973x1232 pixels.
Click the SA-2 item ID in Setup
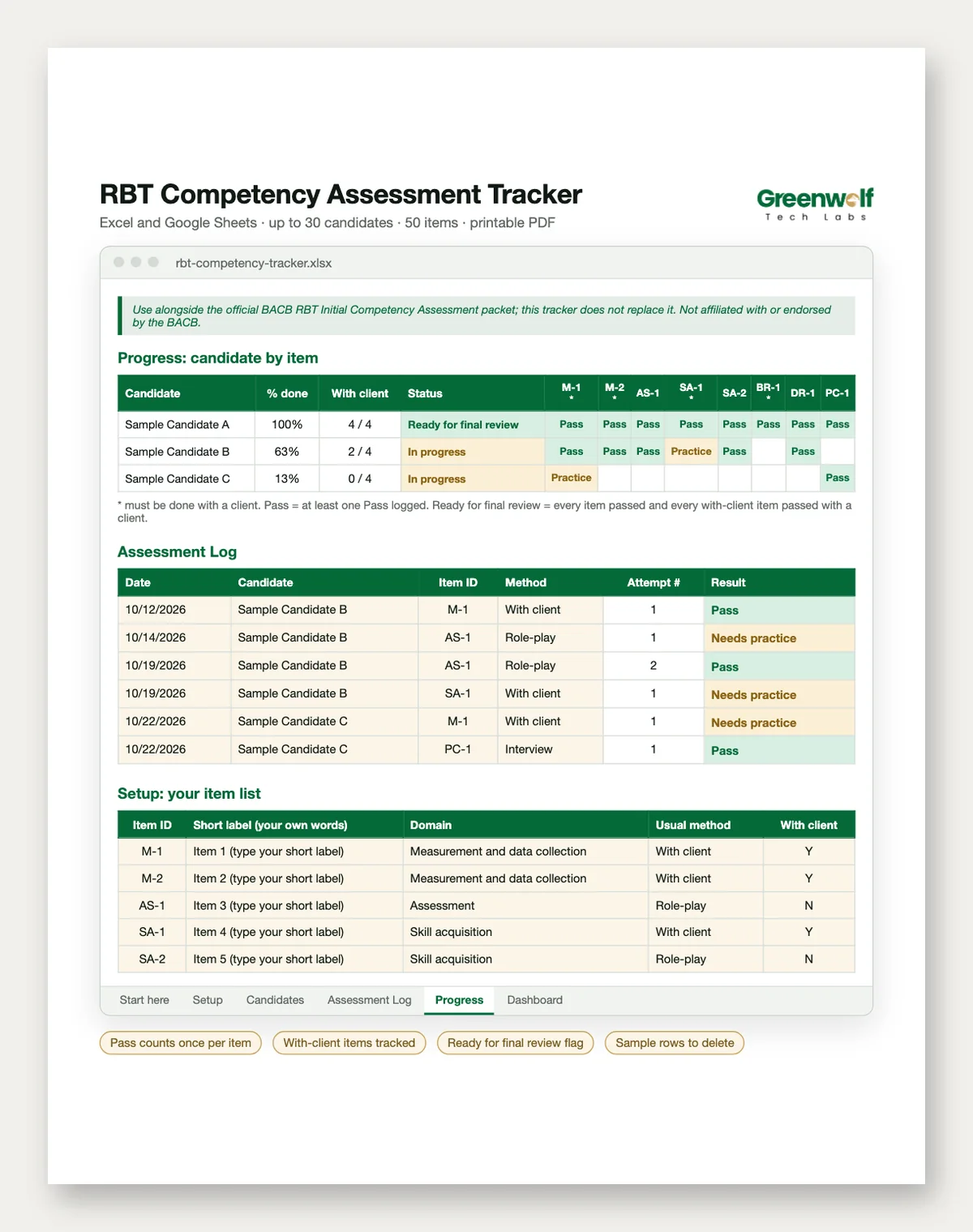coord(152,959)
